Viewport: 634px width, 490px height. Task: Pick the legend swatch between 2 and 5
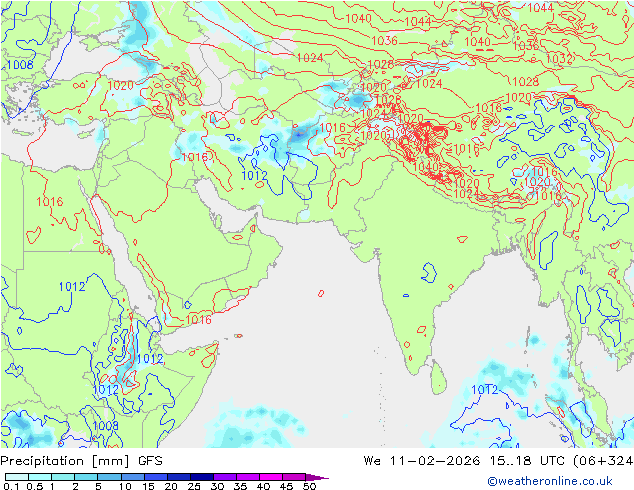coord(86,477)
